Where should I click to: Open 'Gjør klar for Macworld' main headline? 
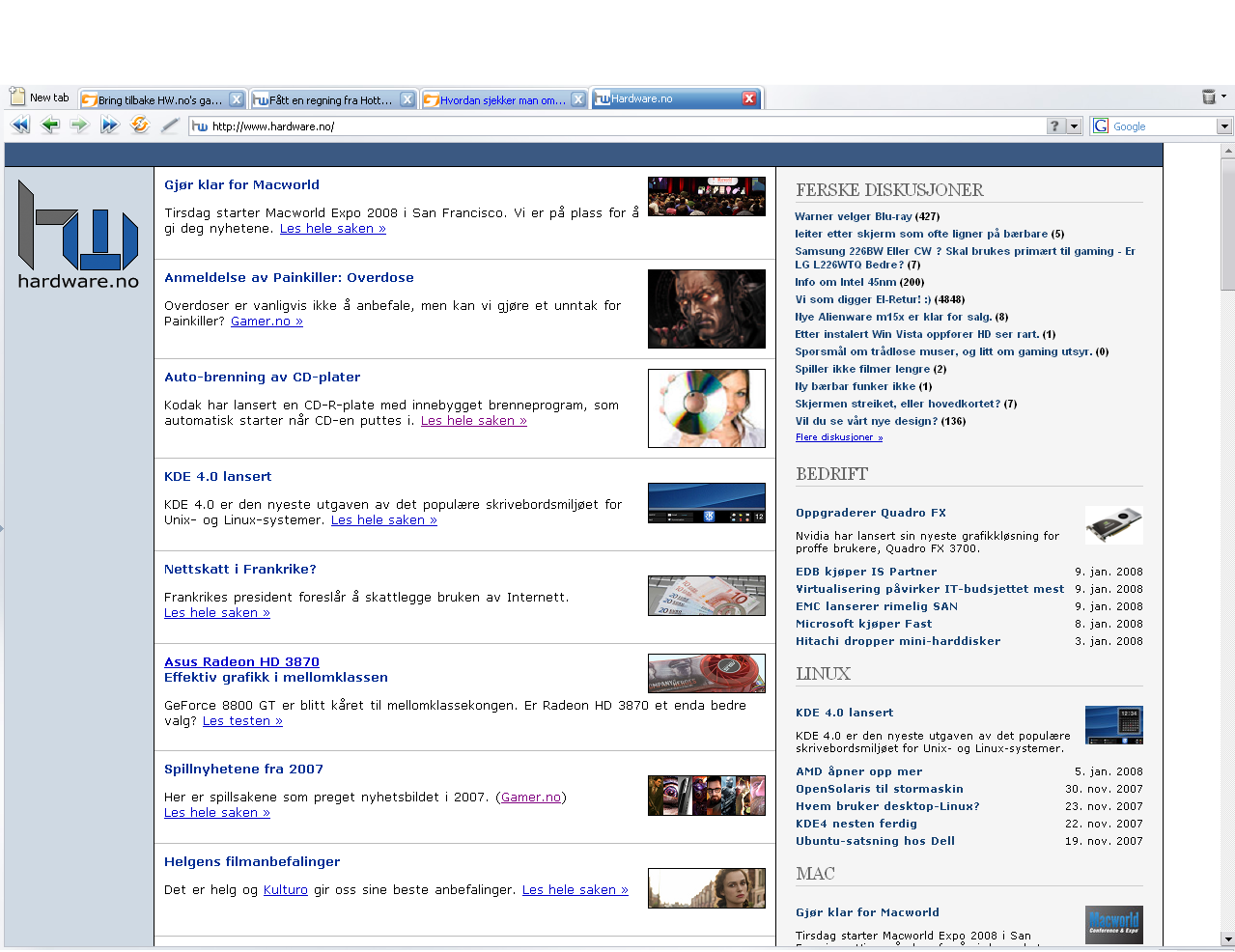[x=241, y=184]
